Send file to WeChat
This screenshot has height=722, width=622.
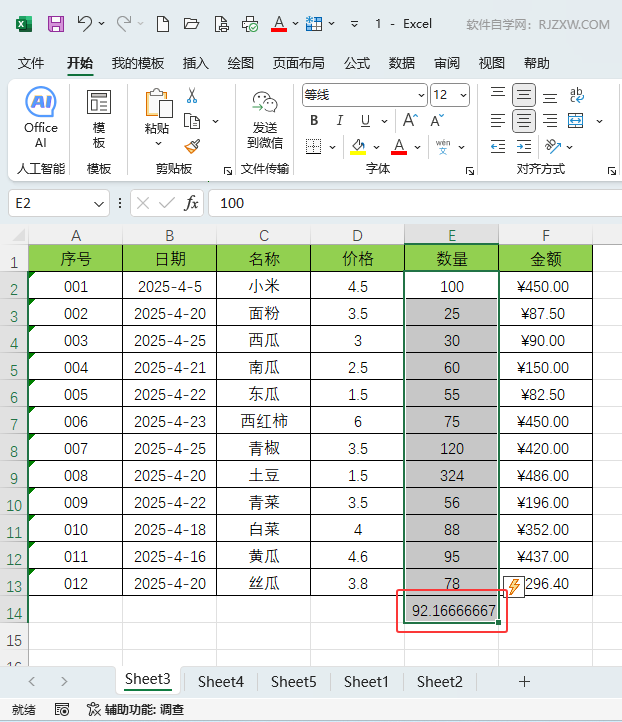click(x=265, y=120)
